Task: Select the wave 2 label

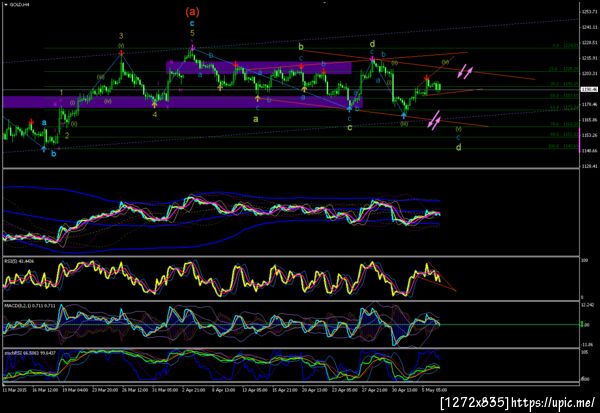Action: 67,135
